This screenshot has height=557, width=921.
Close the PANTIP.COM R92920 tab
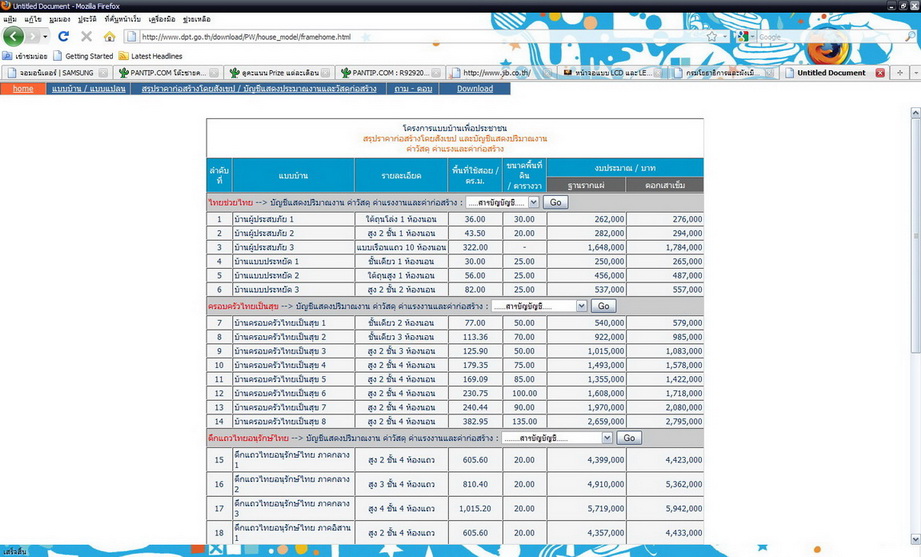pyautogui.click(x=436, y=73)
